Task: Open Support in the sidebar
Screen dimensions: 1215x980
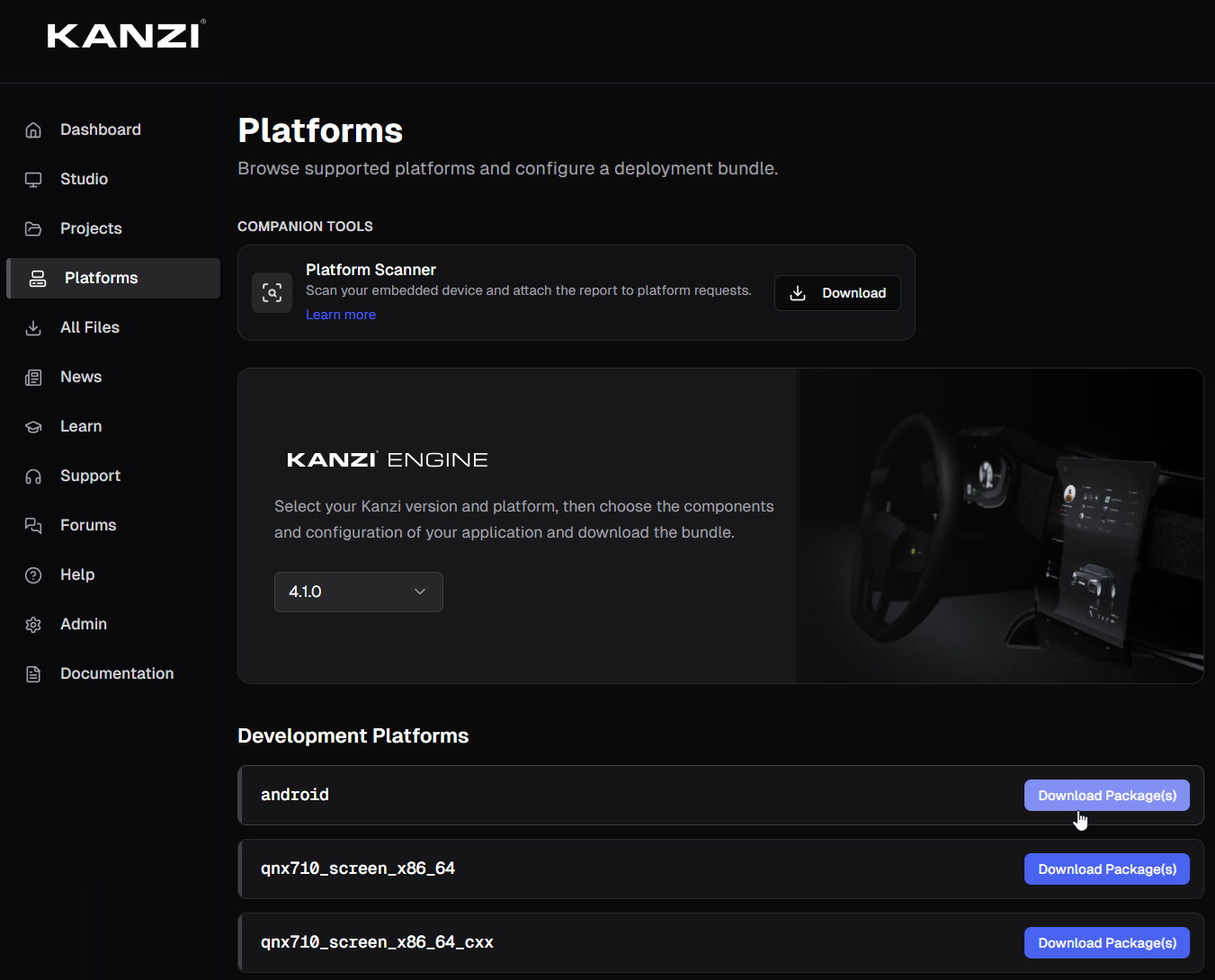Action: [x=113, y=476]
